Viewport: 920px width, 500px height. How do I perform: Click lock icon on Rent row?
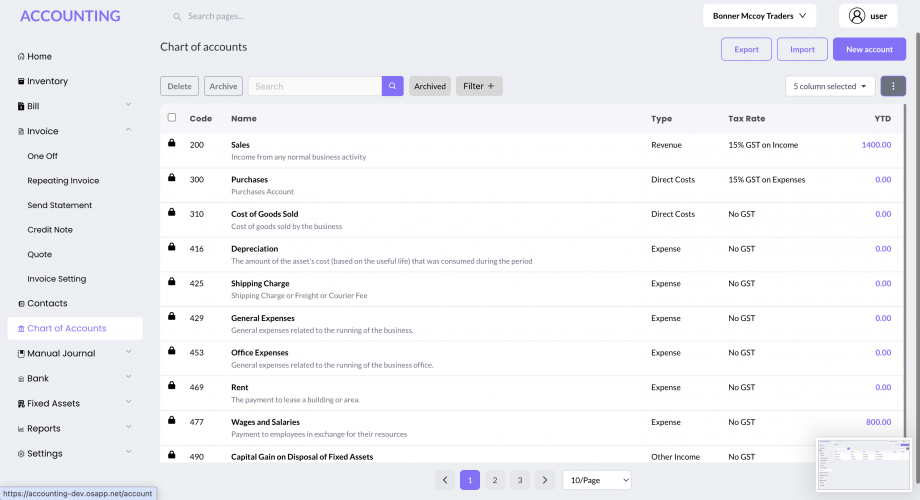(171, 385)
